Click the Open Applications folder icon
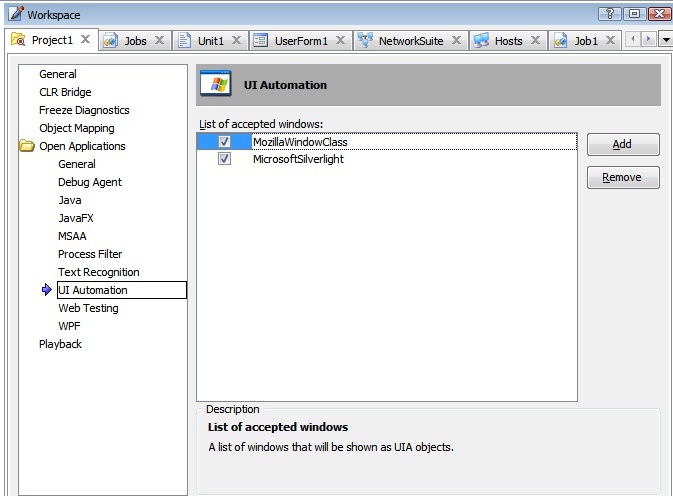Screen dimensions: 673x496 [x=27, y=146]
